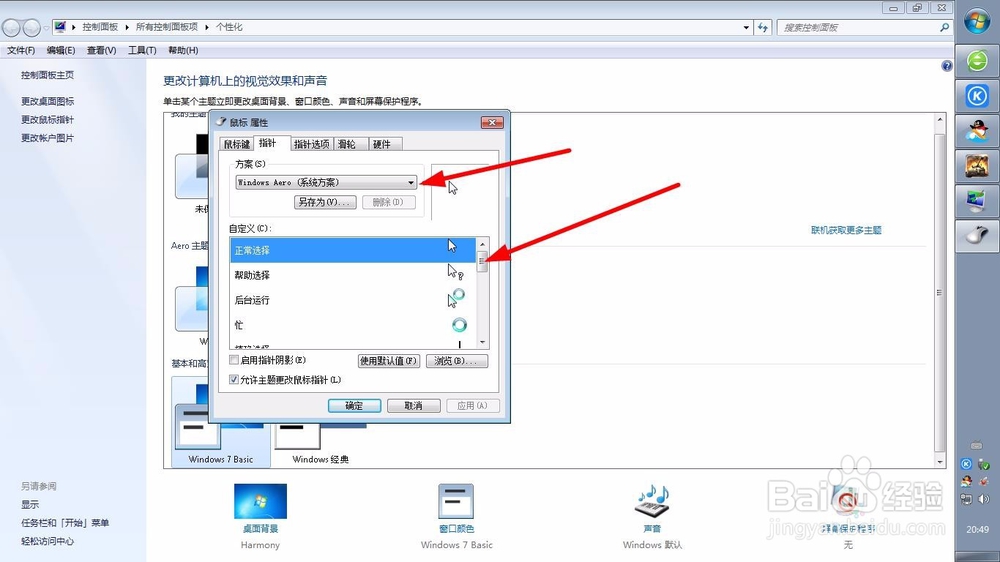Open 更改鼠标指针 link
1000x562 pixels.
click(47, 120)
